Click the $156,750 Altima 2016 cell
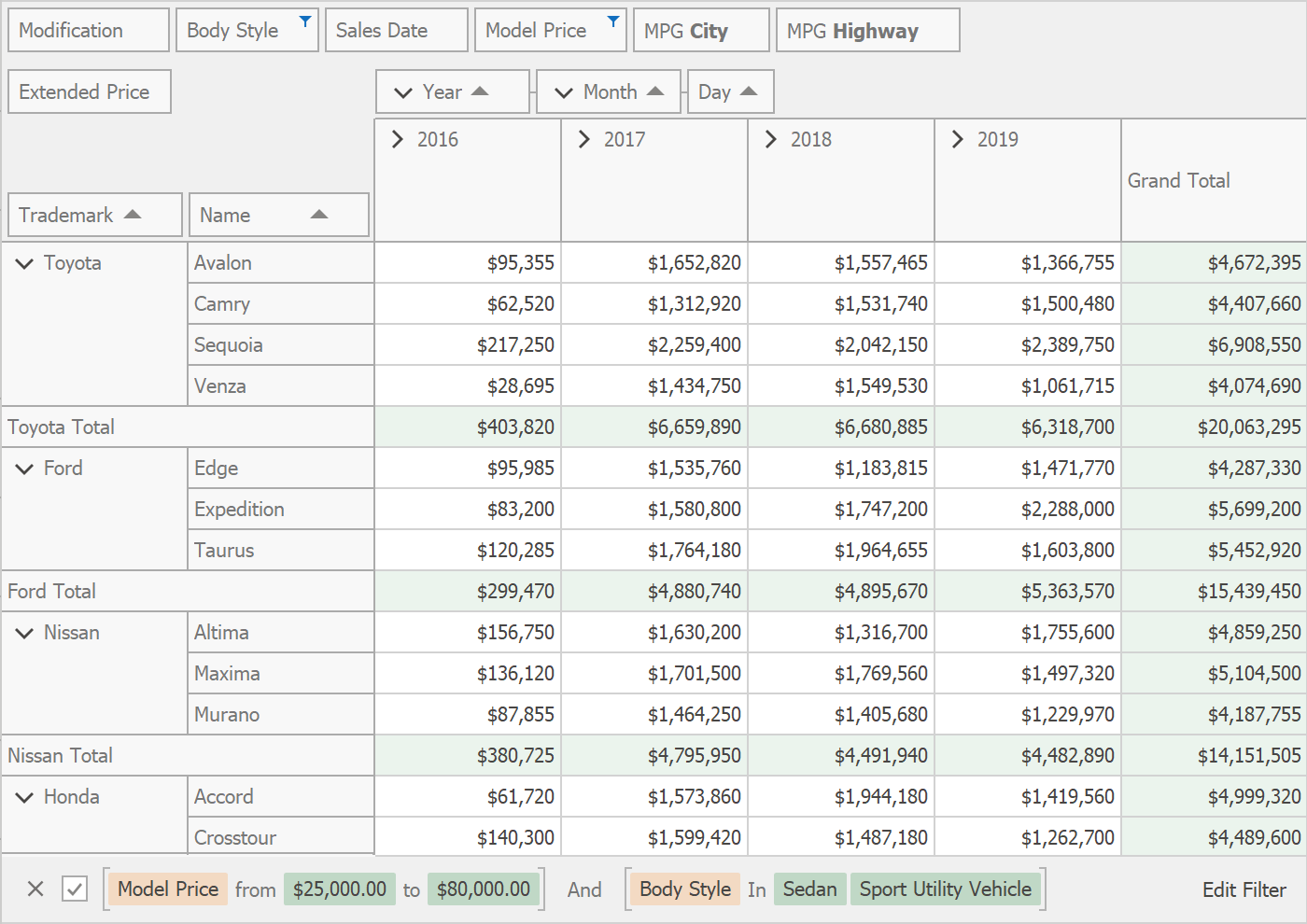Screen dimensions: 1307x924 468,633
